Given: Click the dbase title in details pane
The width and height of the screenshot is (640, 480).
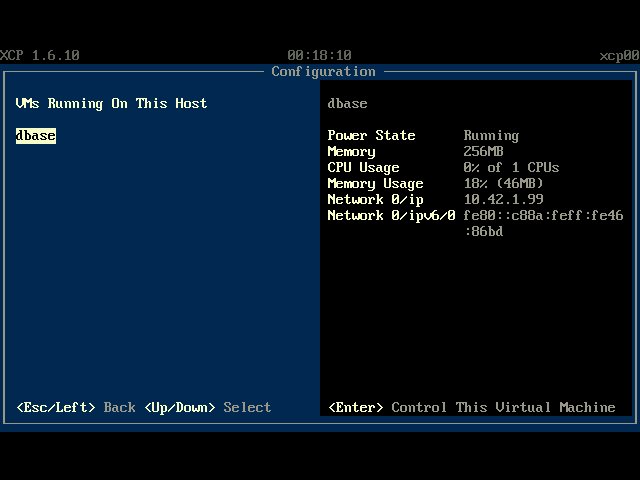Looking at the screenshot, I should [x=347, y=103].
